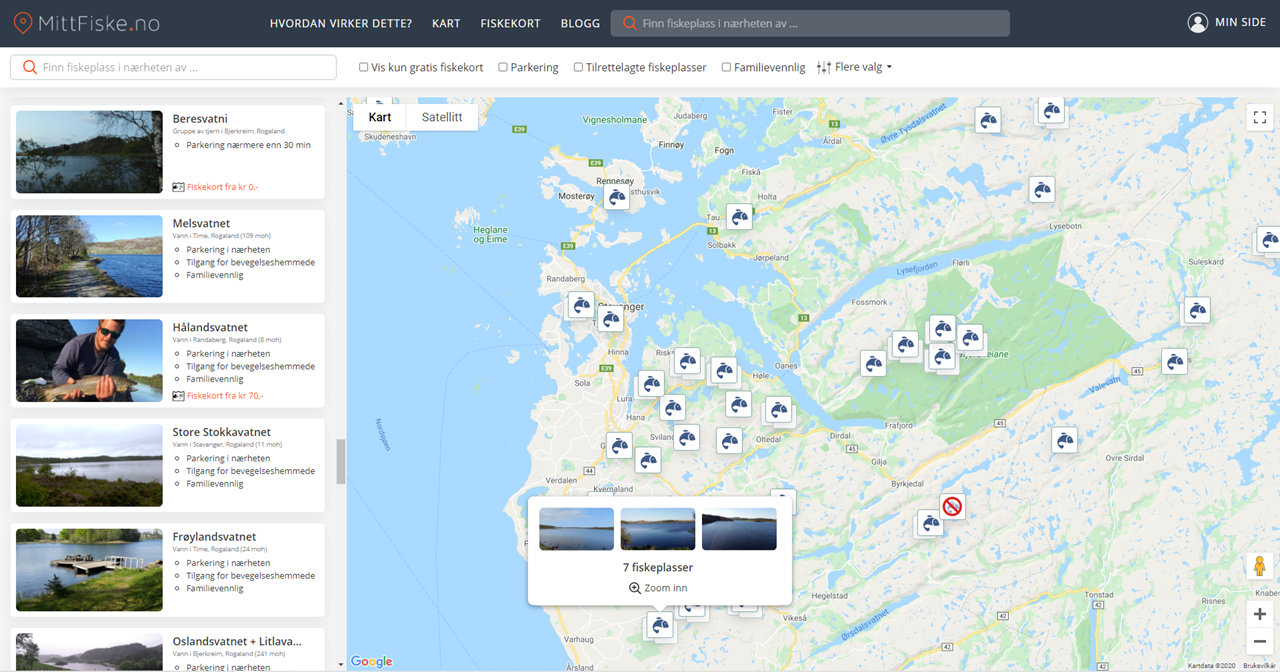Select the fish marker near Tau
1280x672 pixels.
tap(739, 216)
